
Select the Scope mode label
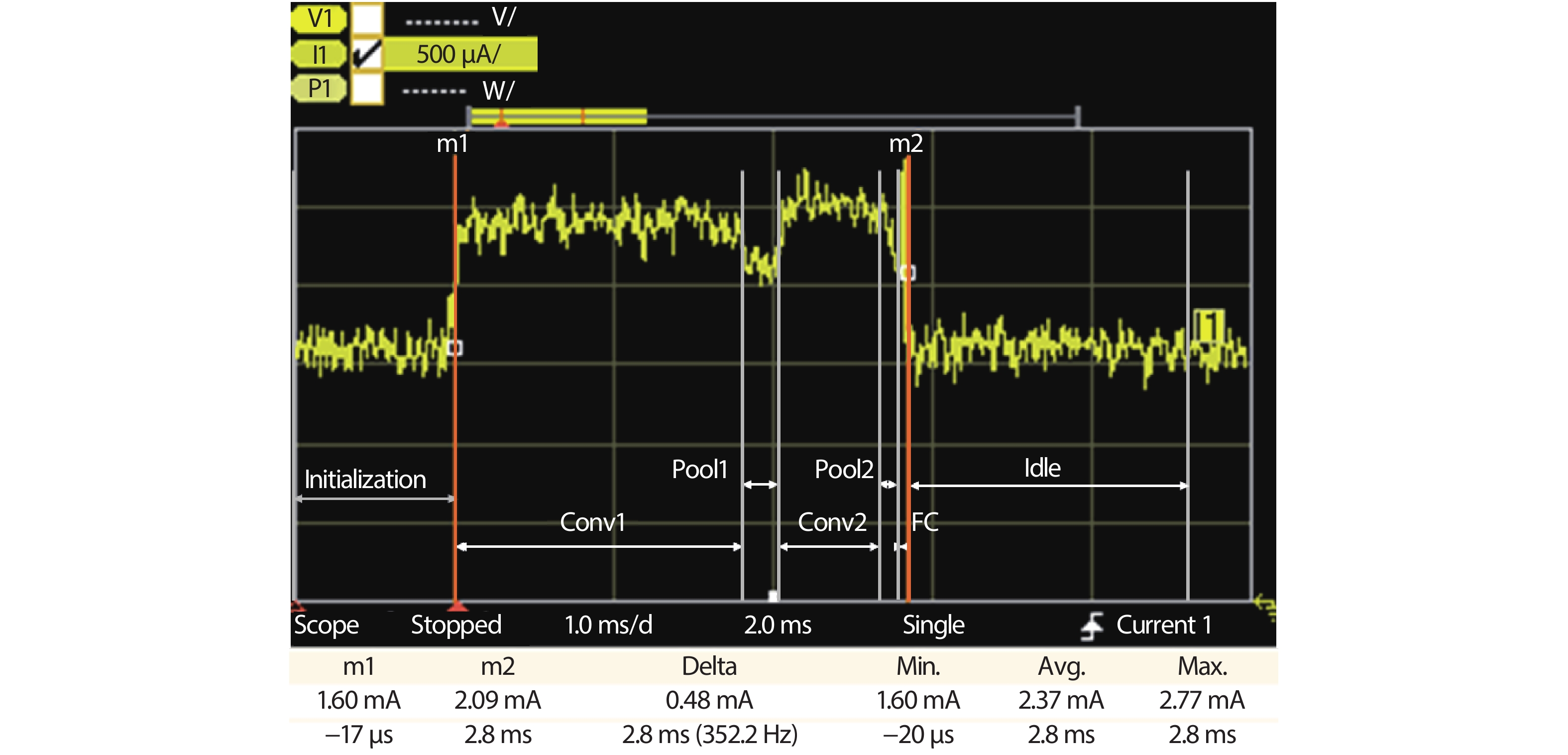click(x=326, y=626)
